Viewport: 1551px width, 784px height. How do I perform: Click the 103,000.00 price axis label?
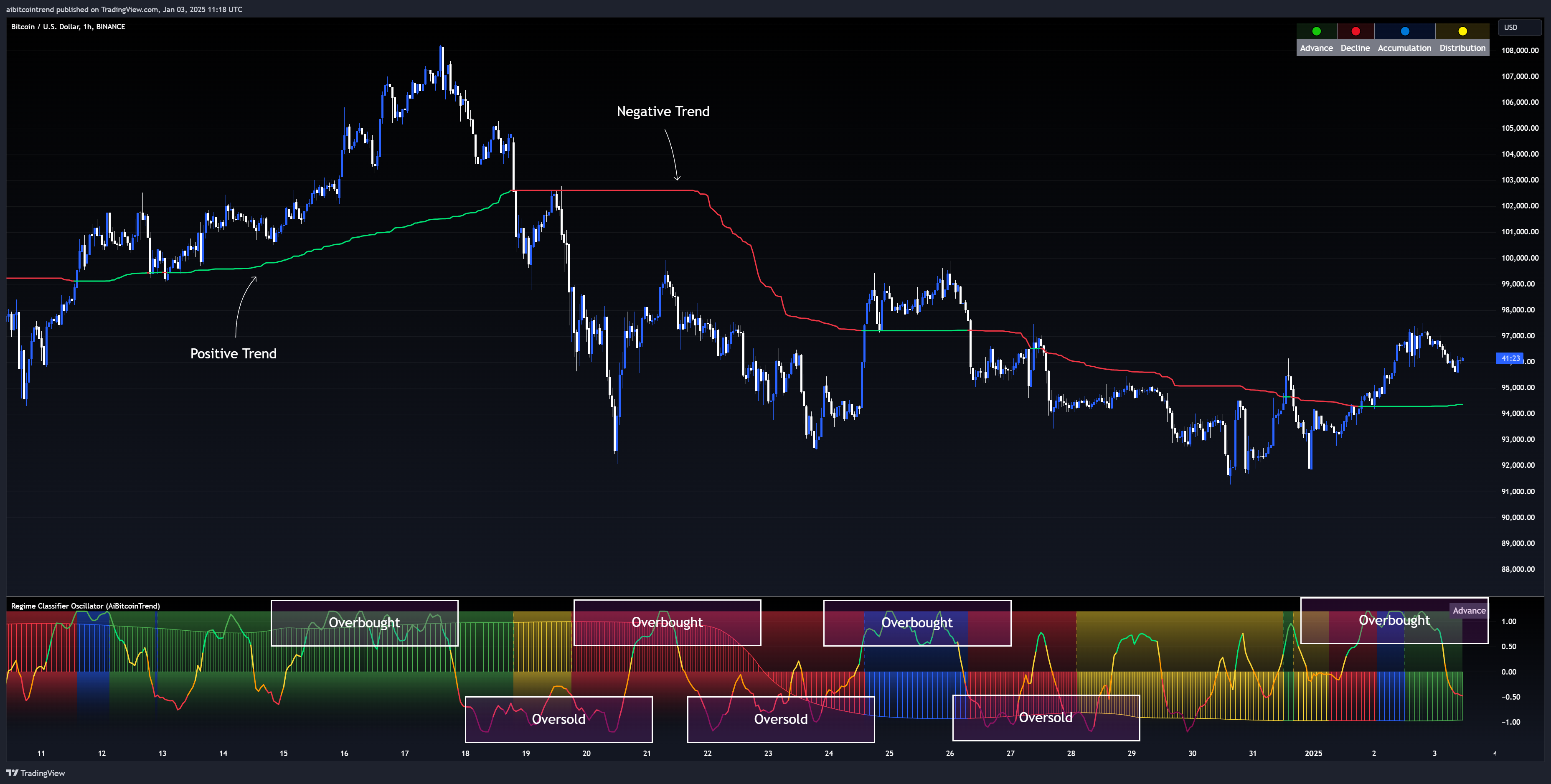pos(1520,180)
